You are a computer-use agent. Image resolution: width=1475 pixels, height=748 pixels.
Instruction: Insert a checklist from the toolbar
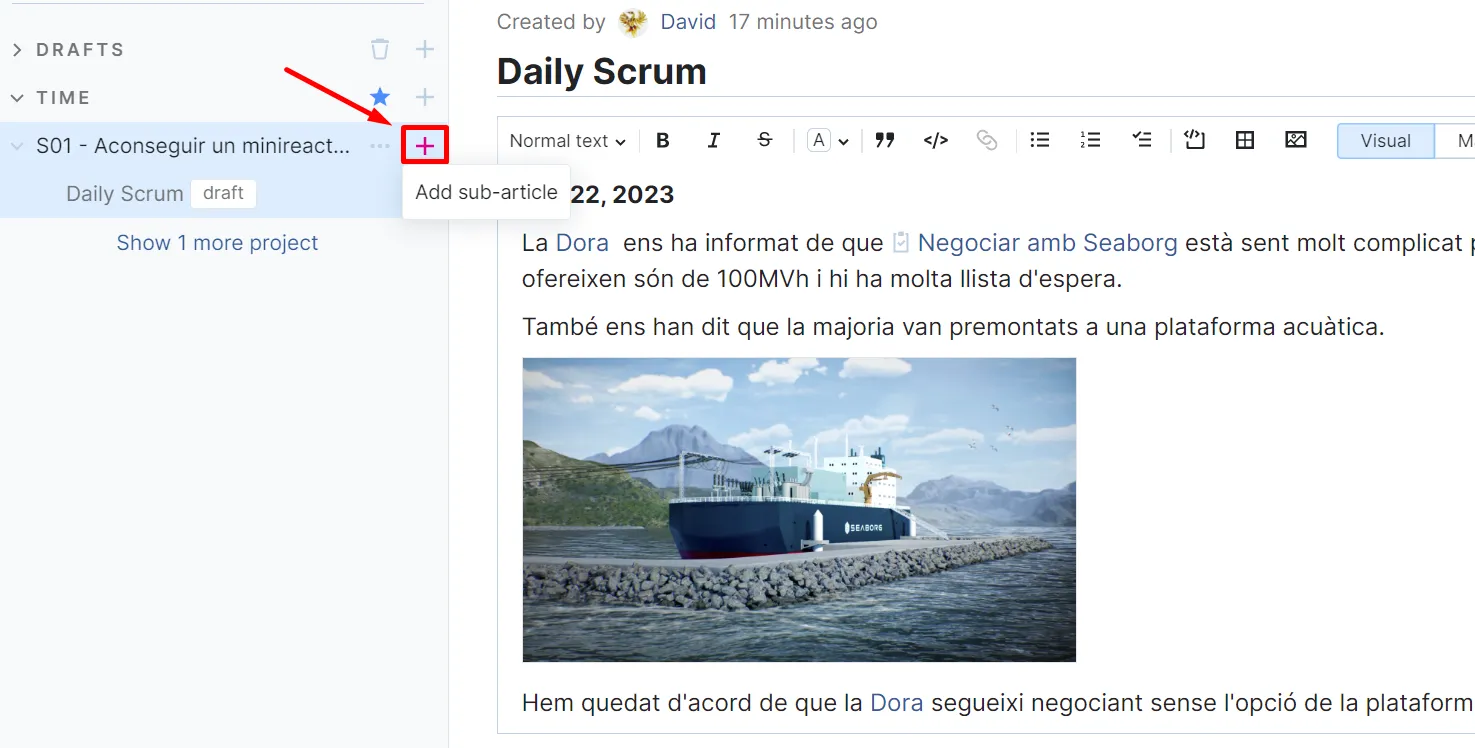coord(1141,141)
